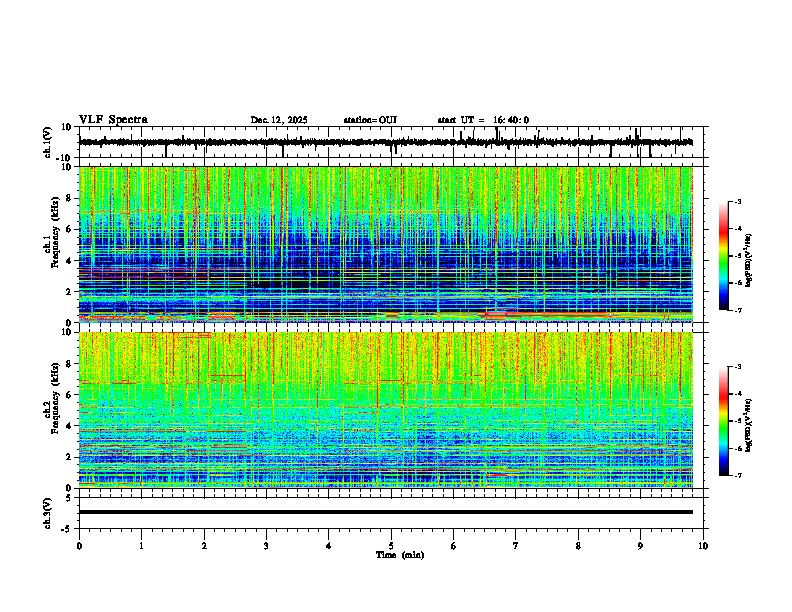792x612 pixels.
Task: Click the "ch.3(V)" axis label
Action: pyautogui.click(x=48, y=513)
